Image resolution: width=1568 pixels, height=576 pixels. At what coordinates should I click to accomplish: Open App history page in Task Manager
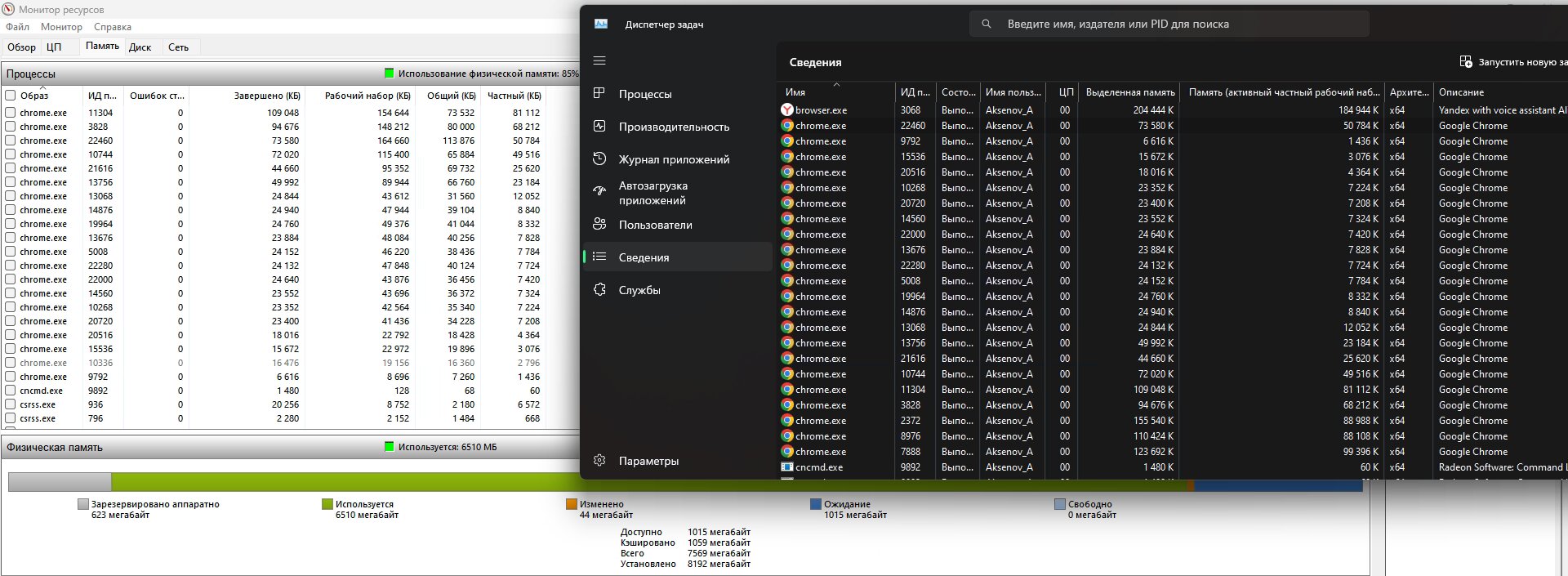pyautogui.click(x=677, y=159)
